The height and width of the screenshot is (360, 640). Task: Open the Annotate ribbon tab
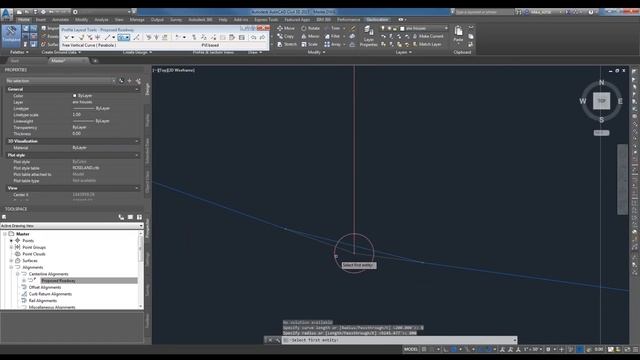60,20
